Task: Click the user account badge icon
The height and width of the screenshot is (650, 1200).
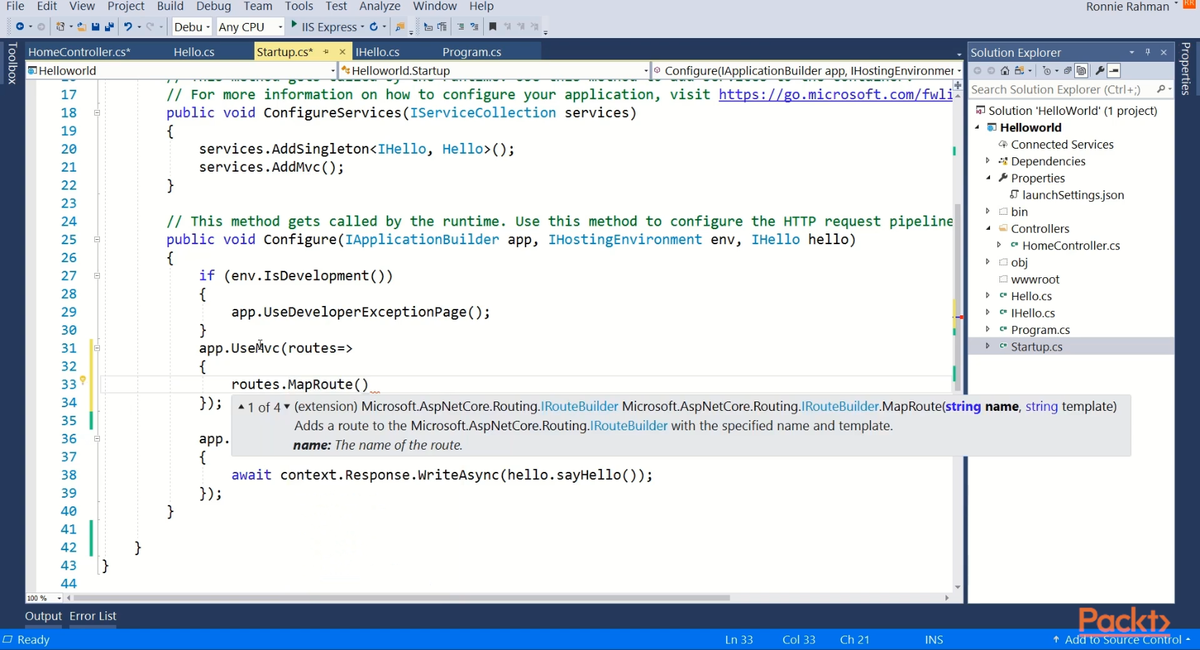Action: pos(1189,6)
